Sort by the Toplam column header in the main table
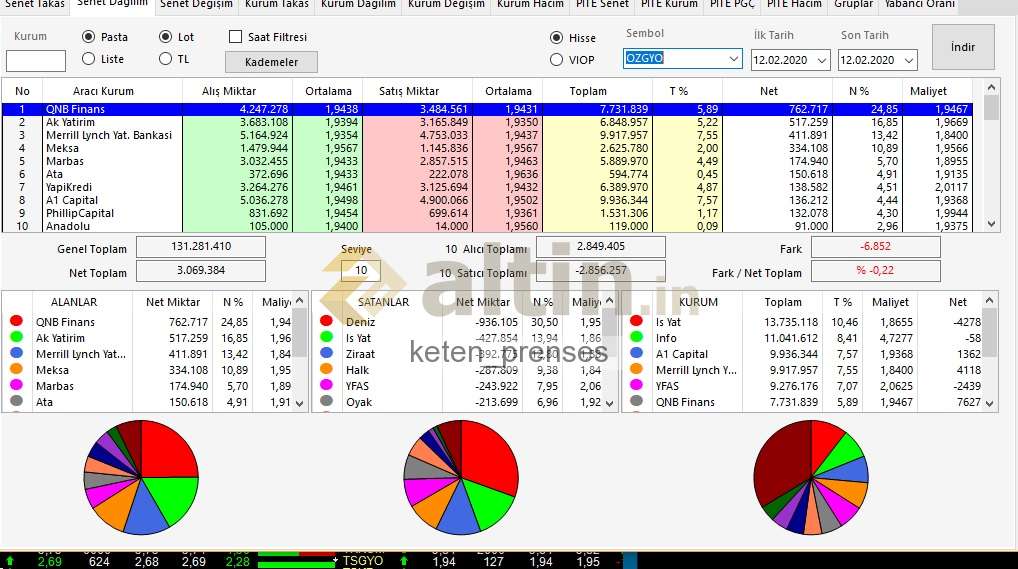Viewport: 1018px width, 569px height. pos(588,91)
